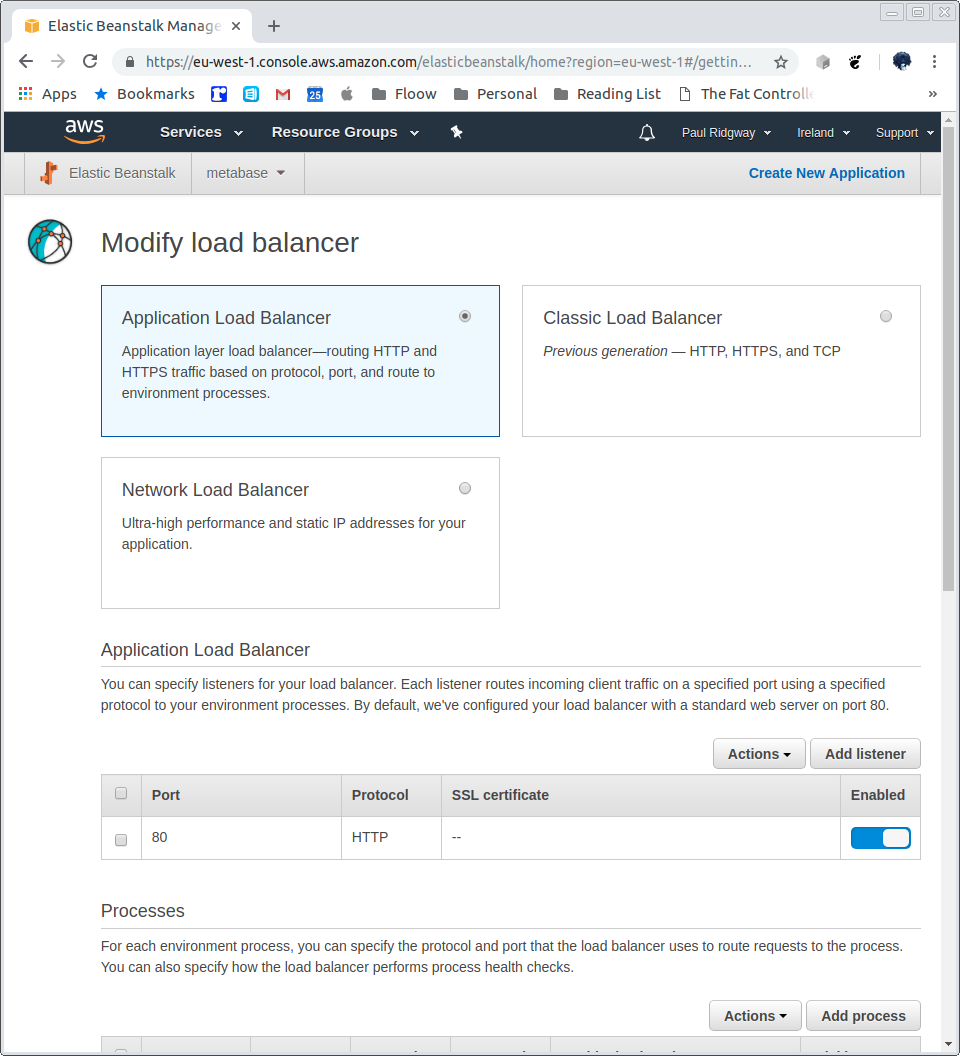
Task: Click the vertical page scrollbar thumb
Action: pyautogui.click(x=949, y=358)
